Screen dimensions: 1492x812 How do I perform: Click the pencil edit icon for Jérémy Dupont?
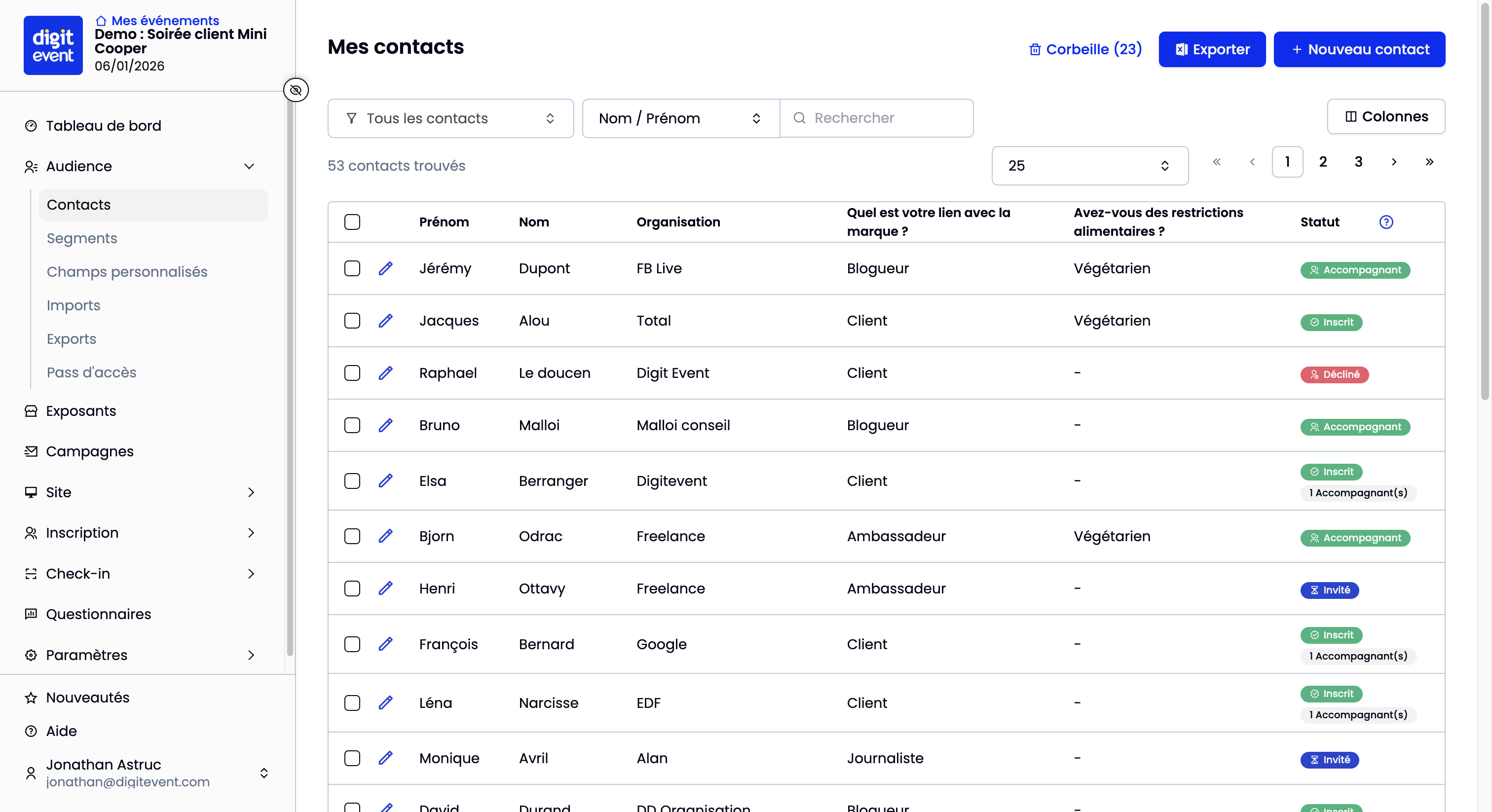[386, 269]
